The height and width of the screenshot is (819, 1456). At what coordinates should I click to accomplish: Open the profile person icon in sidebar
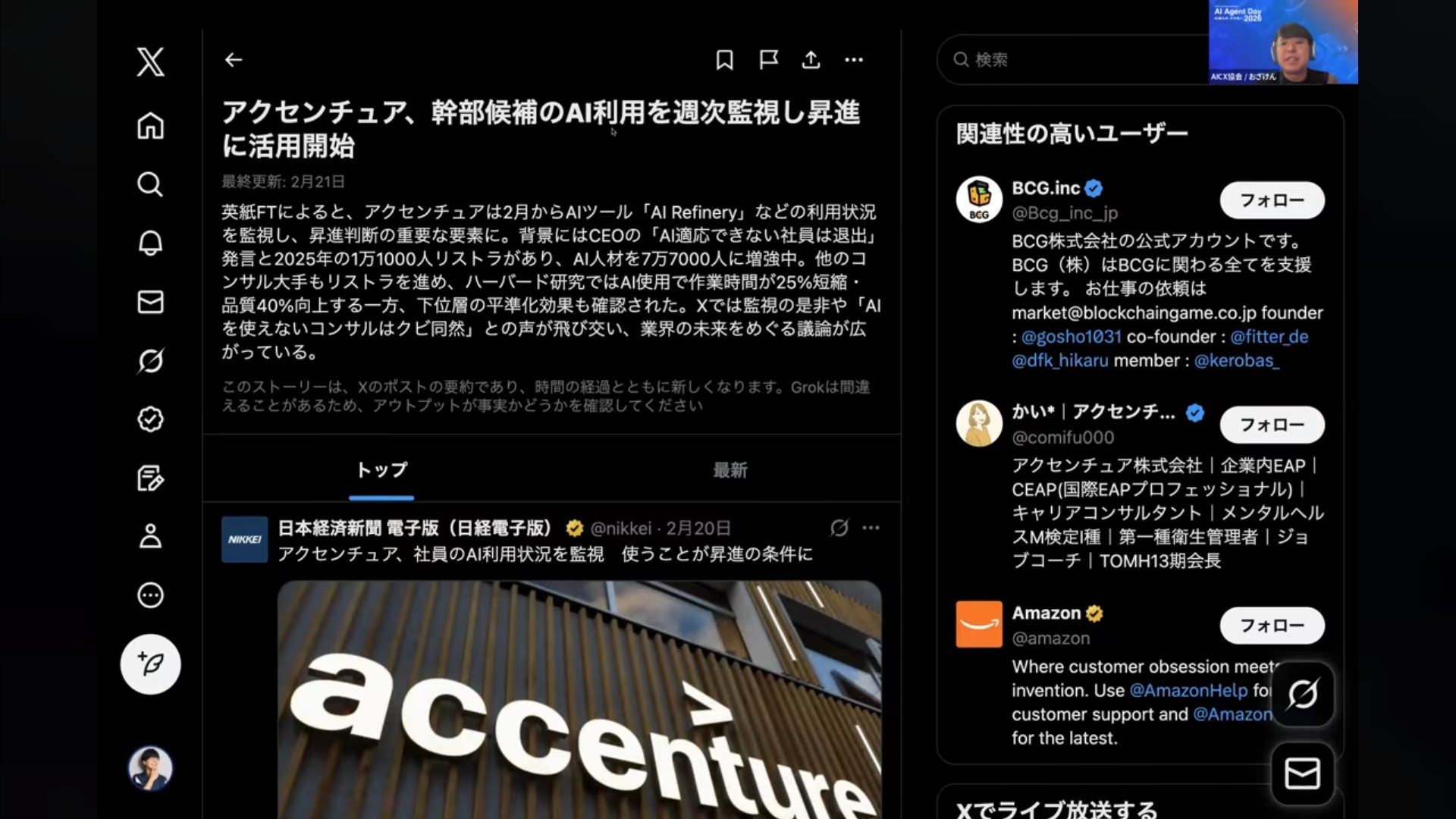pos(150,536)
